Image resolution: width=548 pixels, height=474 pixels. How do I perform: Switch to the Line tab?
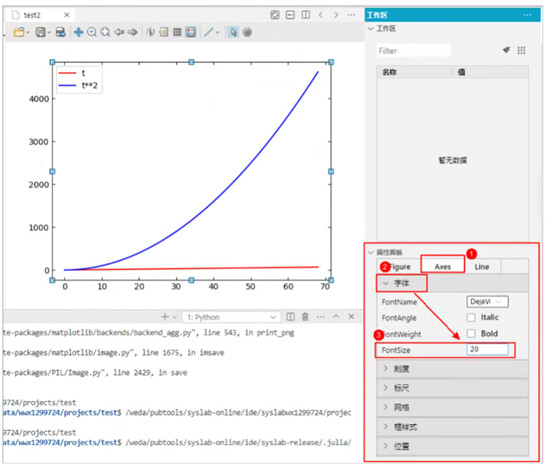pos(482,267)
